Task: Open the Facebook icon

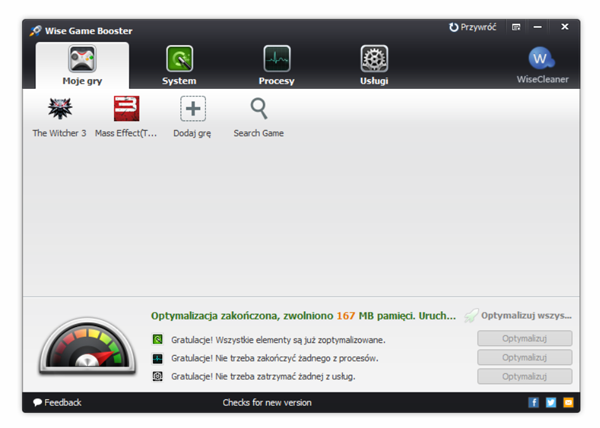Action: click(533, 403)
